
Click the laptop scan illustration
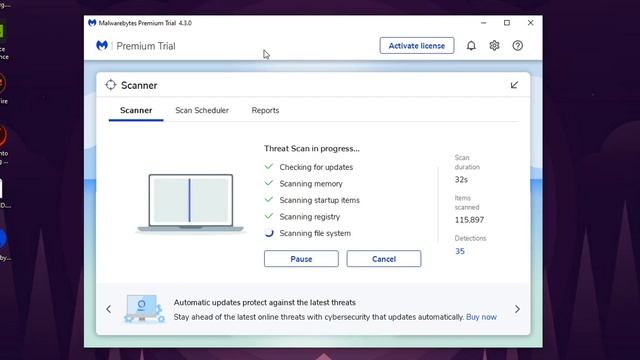click(191, 203)
